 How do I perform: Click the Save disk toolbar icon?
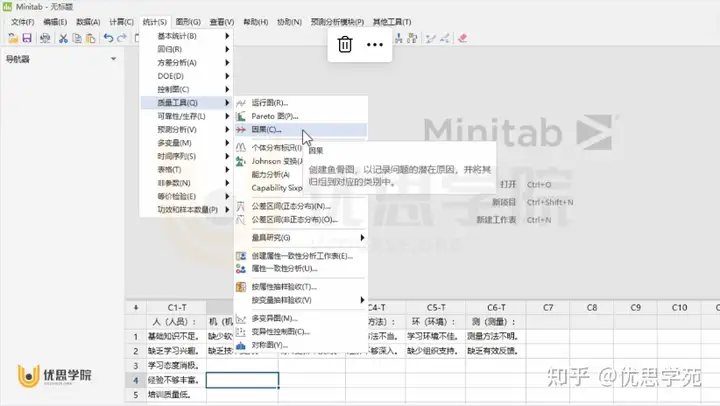[27, 38]
